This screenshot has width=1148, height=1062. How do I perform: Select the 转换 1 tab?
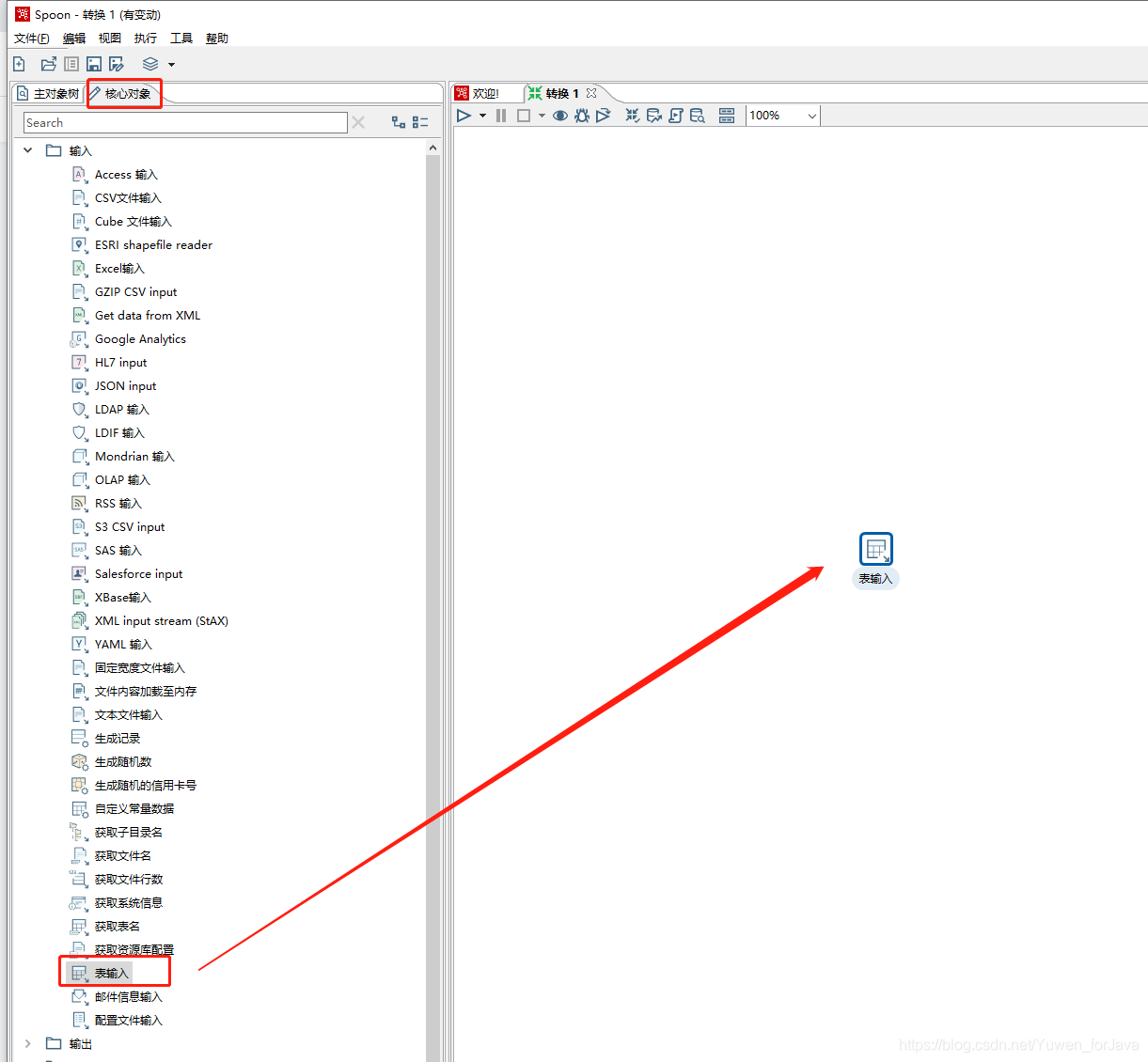(x=554, y=93)
